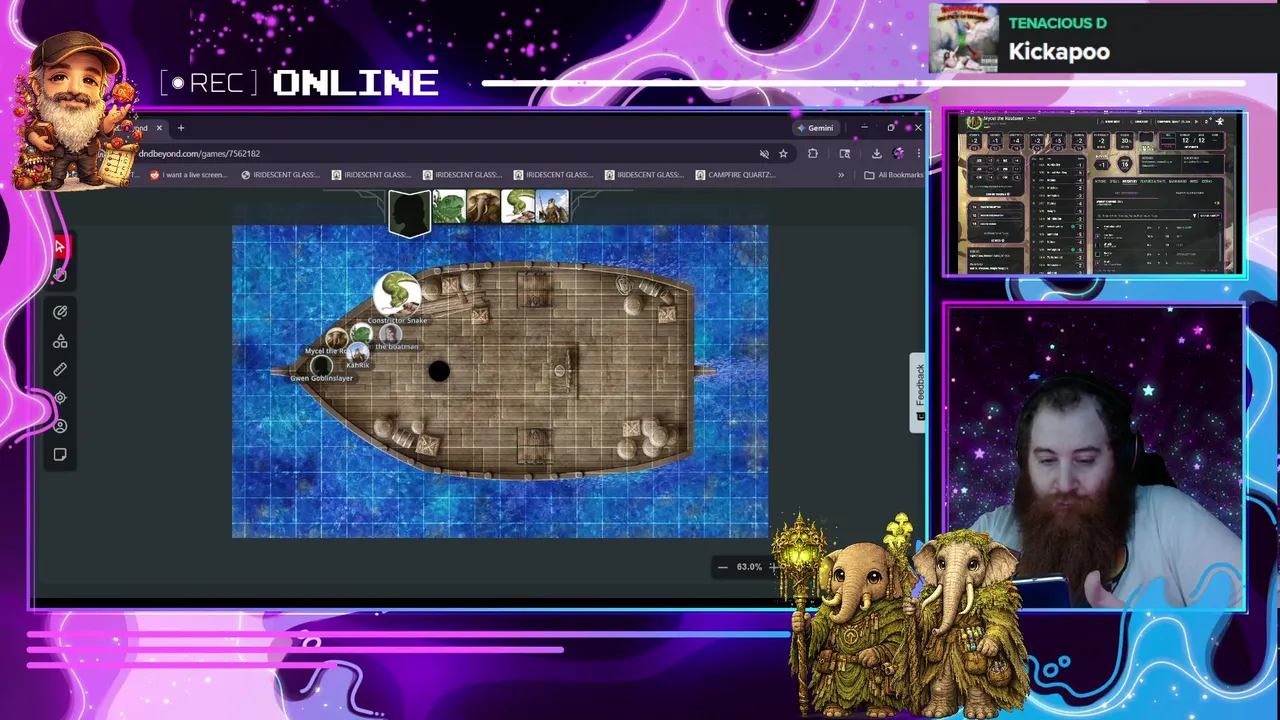Image resolution: width=1280 pixels, height=720 pixels.
Task: Click the Gwen Goblinslayer token
Action: [320, 367]
